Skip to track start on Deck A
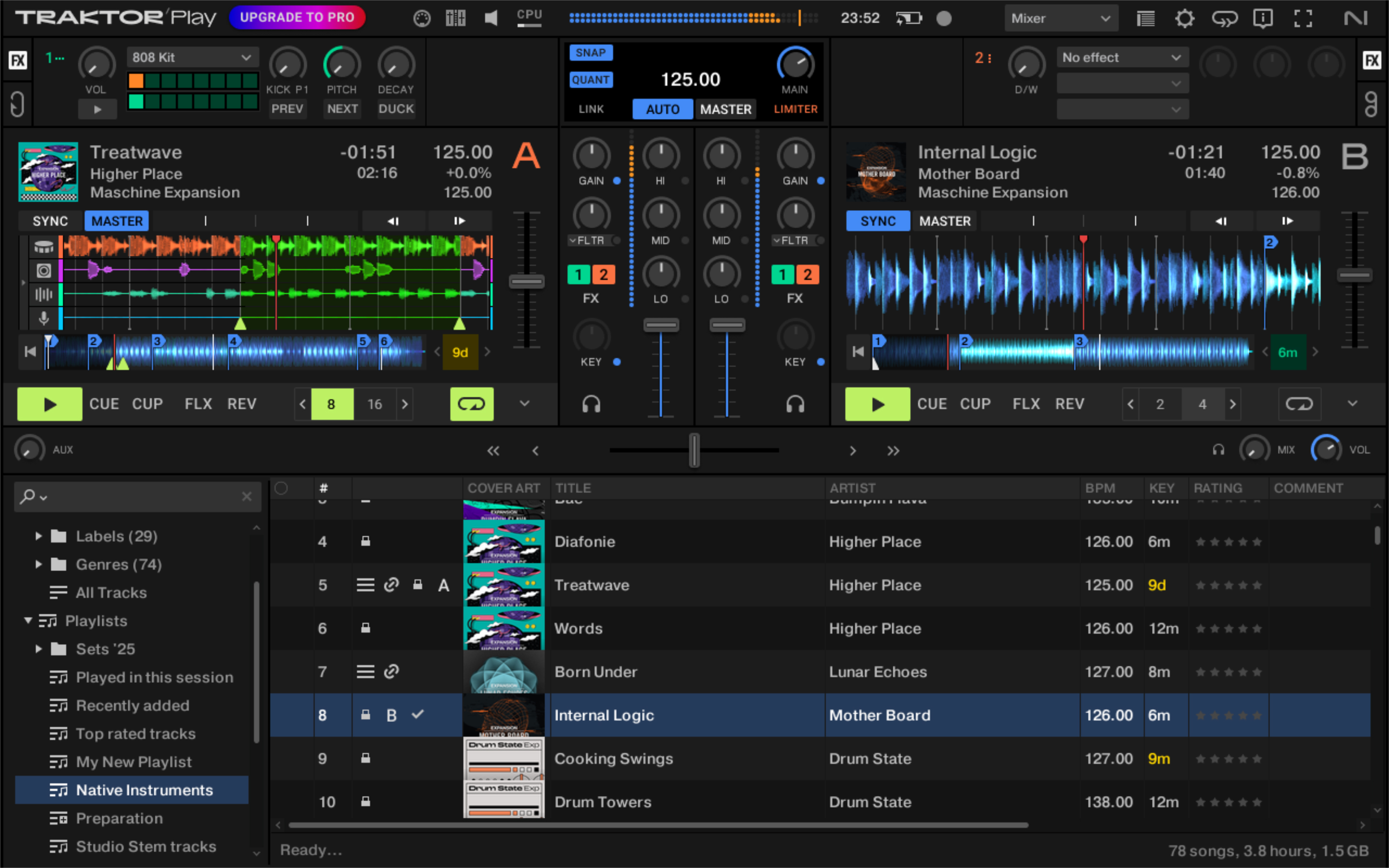Screen dimensions: 1389x868 (30, 352)
